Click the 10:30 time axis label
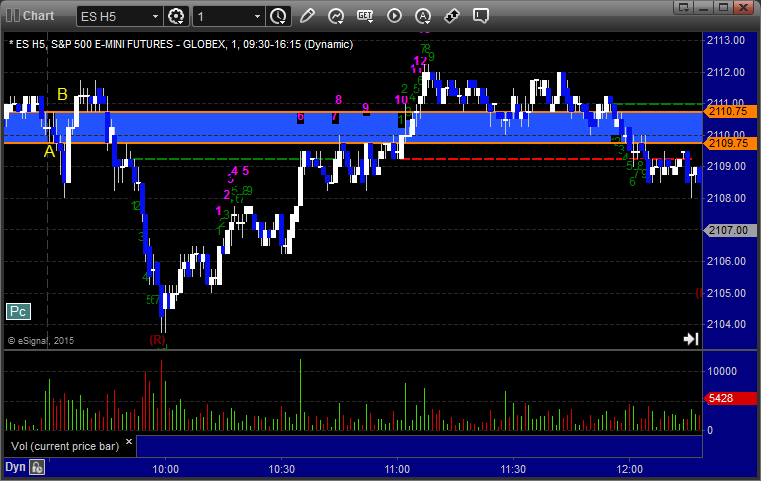761x481 pixels. [281, 469]
